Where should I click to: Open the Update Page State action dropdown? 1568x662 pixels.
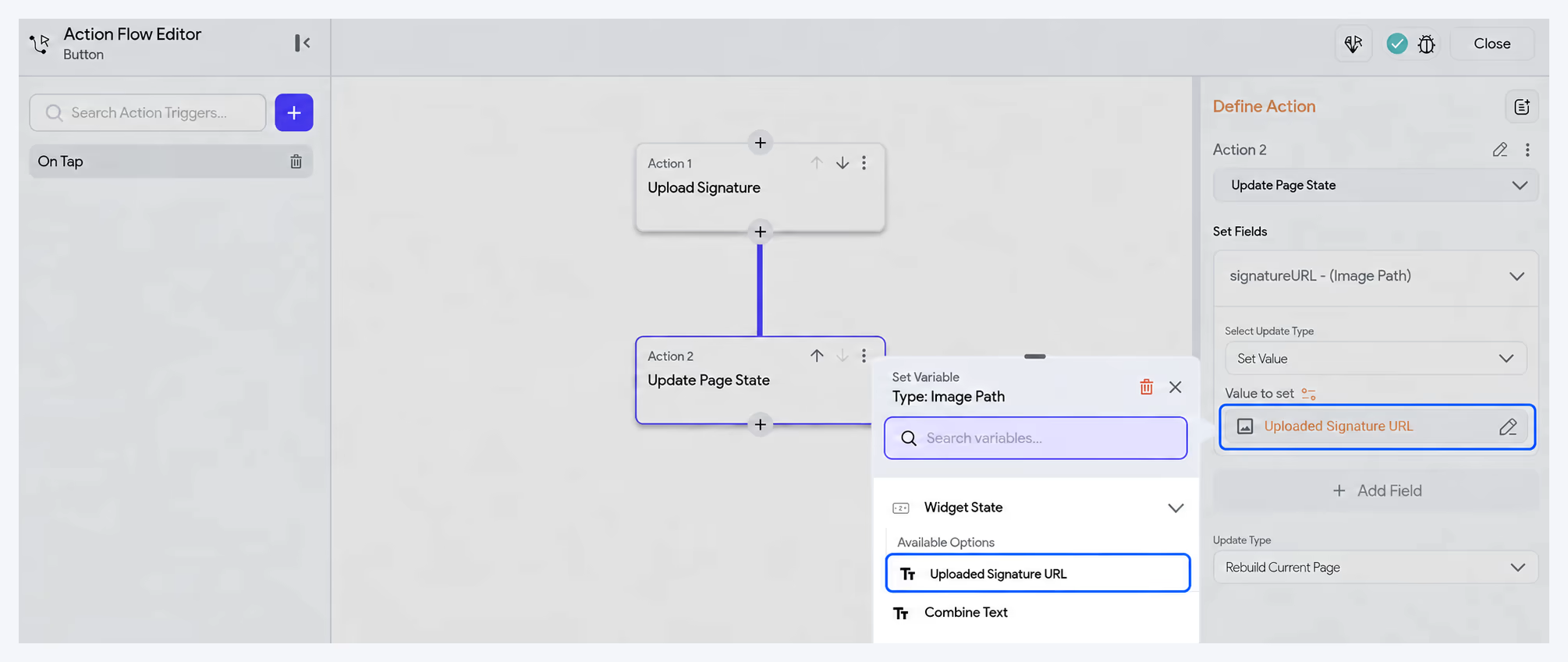tap(1375, 186)
